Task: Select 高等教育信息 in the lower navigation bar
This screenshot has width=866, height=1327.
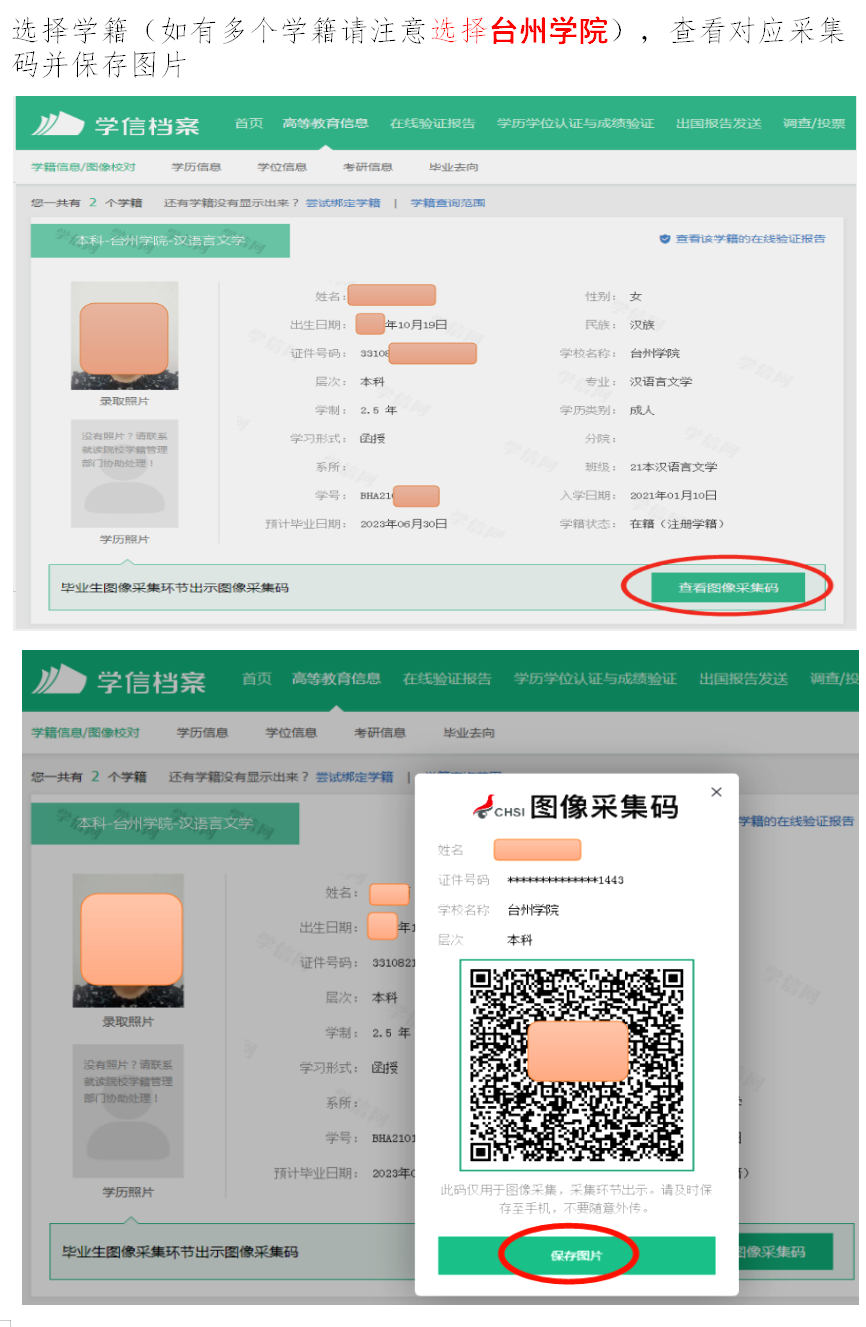Action: (x=336, y=679)
